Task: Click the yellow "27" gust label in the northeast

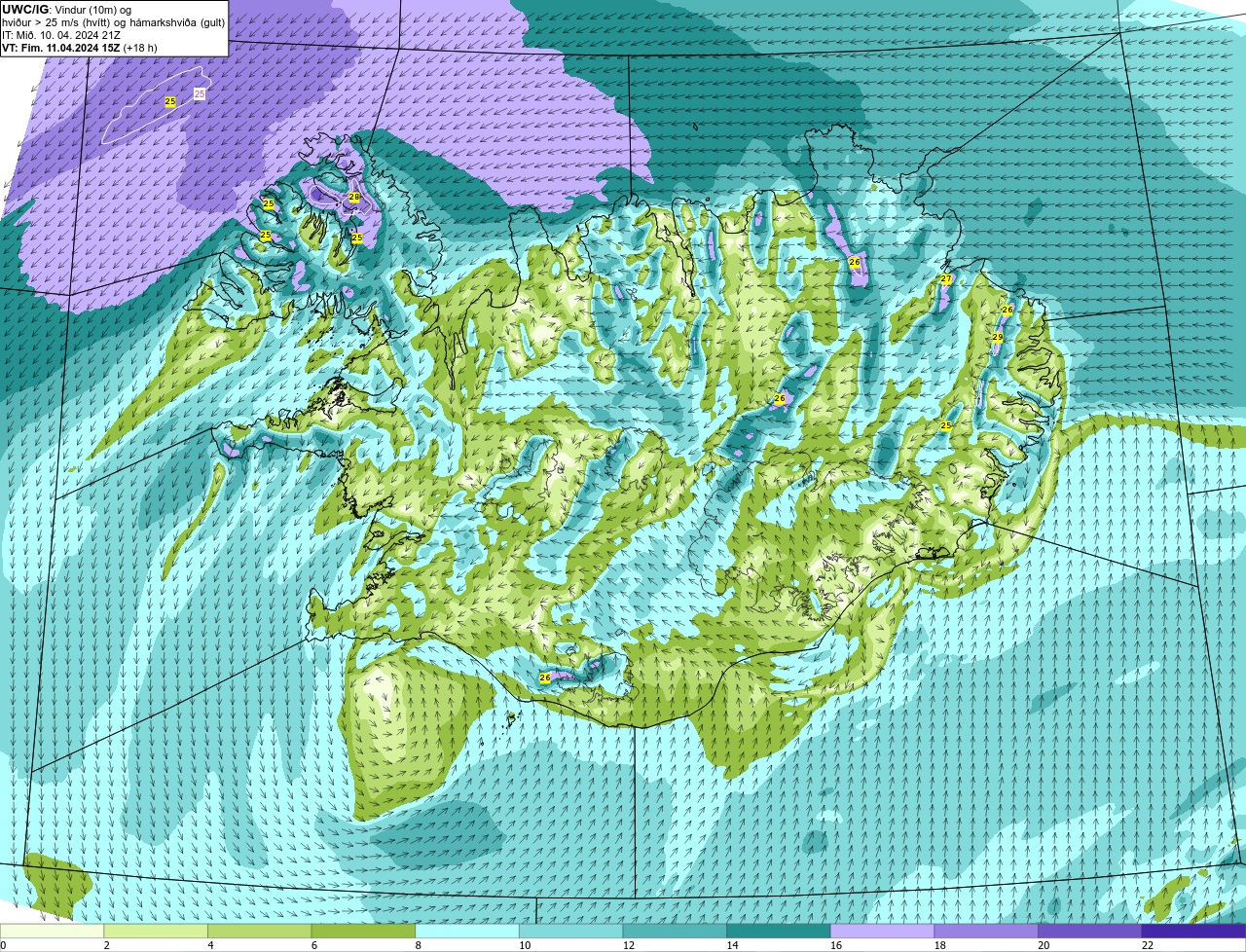Action: [x=945, y=279]
